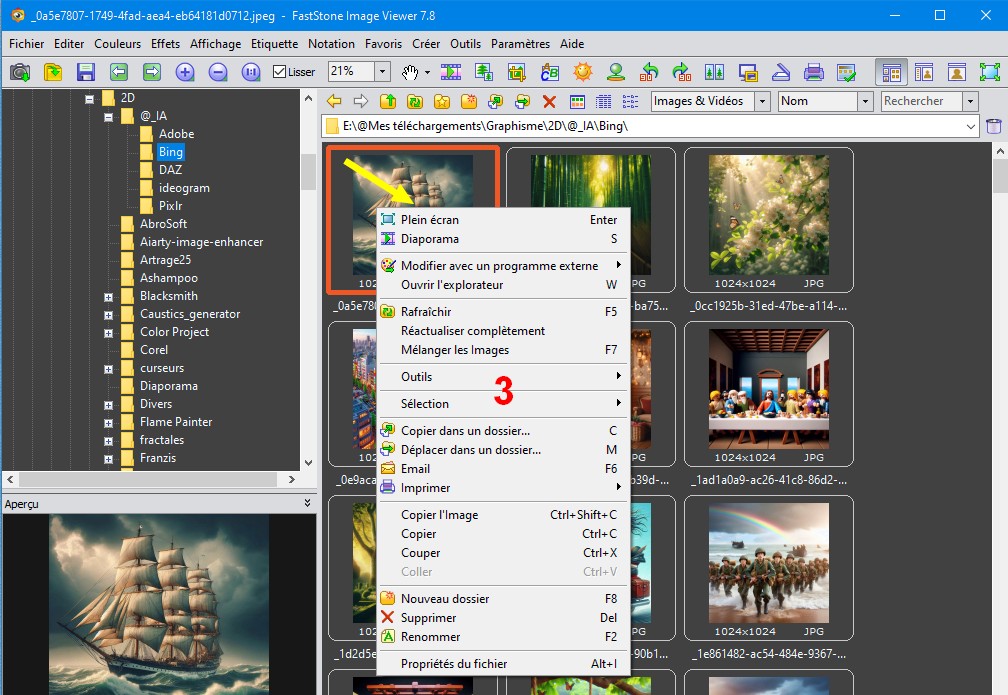Screen dimensions: 1008x695
Task: Collapse the 2D folder tree node
Action: pyautogui.click(x=89, y=99)
